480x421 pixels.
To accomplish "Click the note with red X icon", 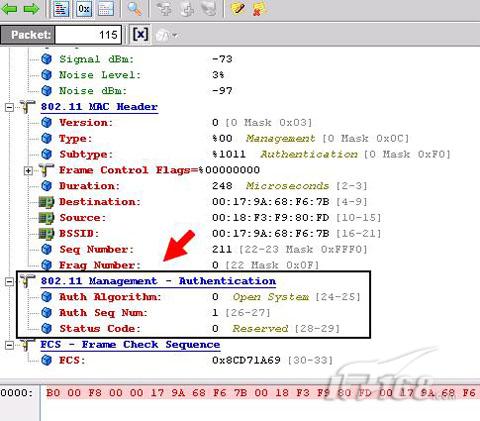I will pyautogui.click(x=260, y=9).
